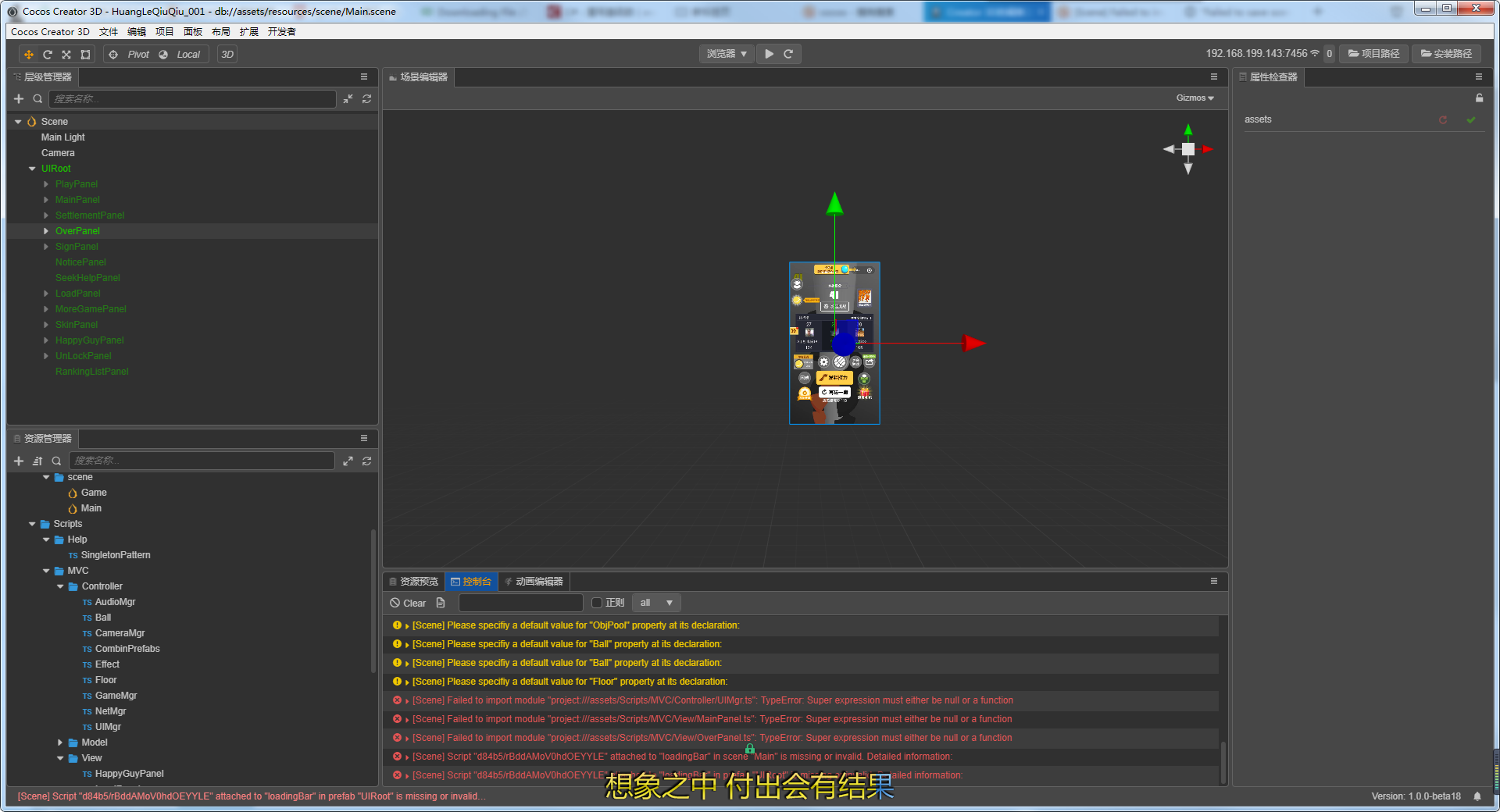The width and height of the screenshot is (1500, 812).
Task: Select the Main Light node
Action: 62,137
